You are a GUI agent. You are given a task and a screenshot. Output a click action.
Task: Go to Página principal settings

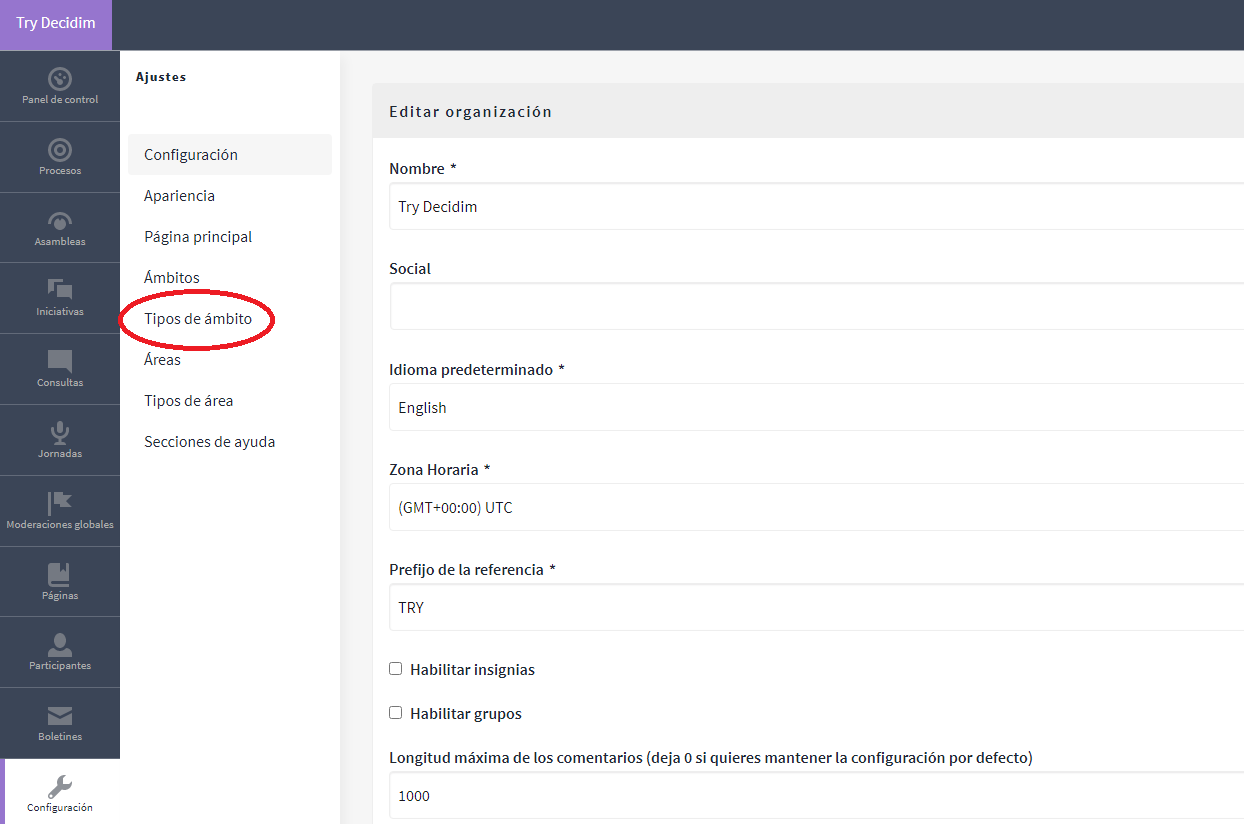point(198,237)
